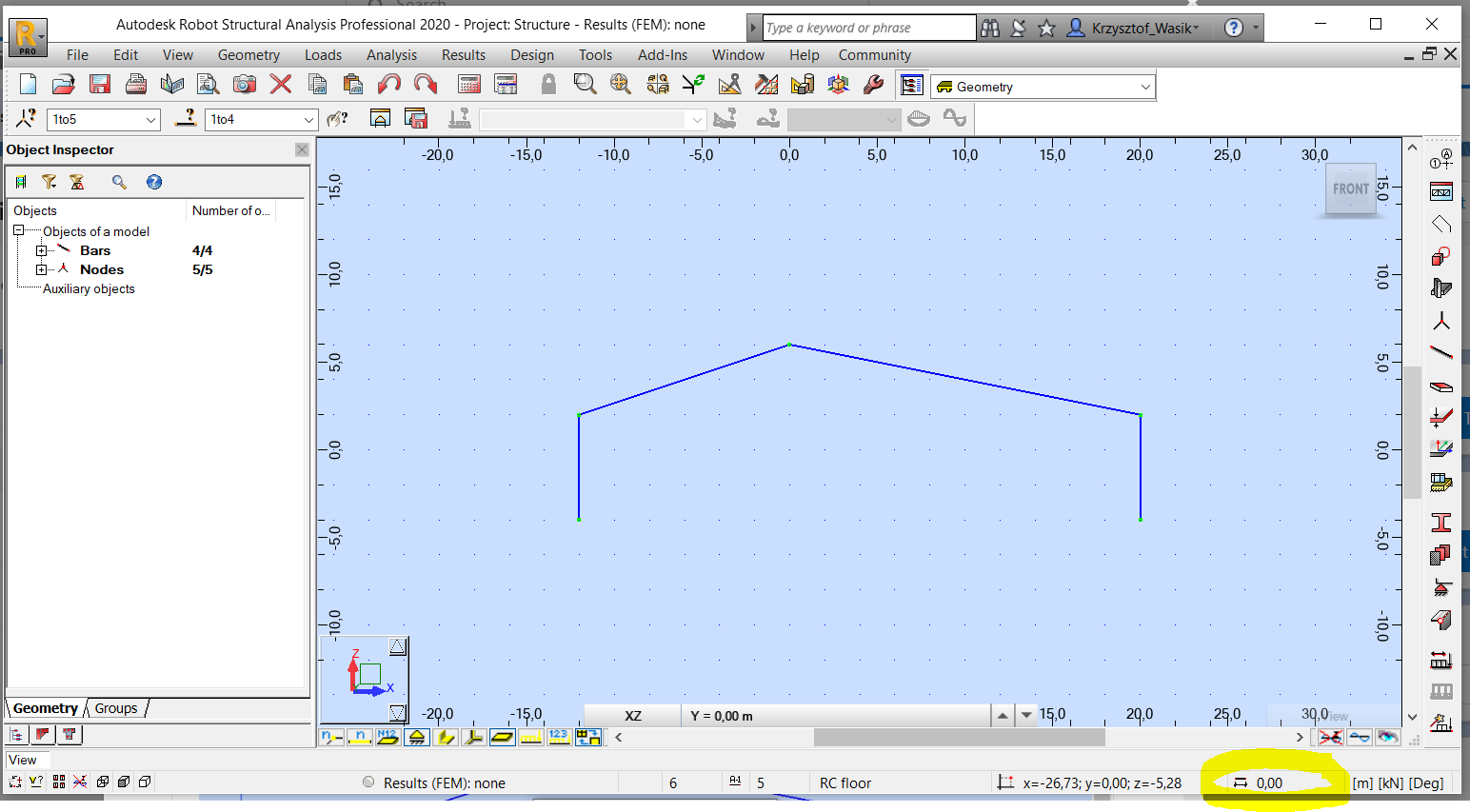Toggle the section shapes display icon
Image resolution: width=1470 pixels, height=812 pixels.
click(x=446, y=736)
